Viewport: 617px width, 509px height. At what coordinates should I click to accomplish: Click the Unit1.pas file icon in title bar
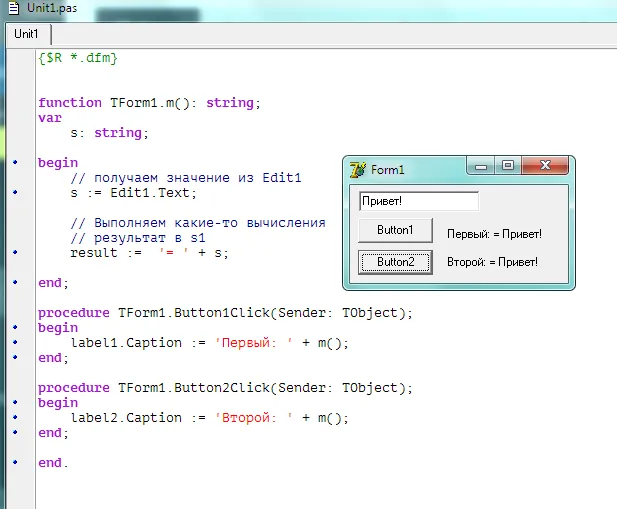[14, 8]
